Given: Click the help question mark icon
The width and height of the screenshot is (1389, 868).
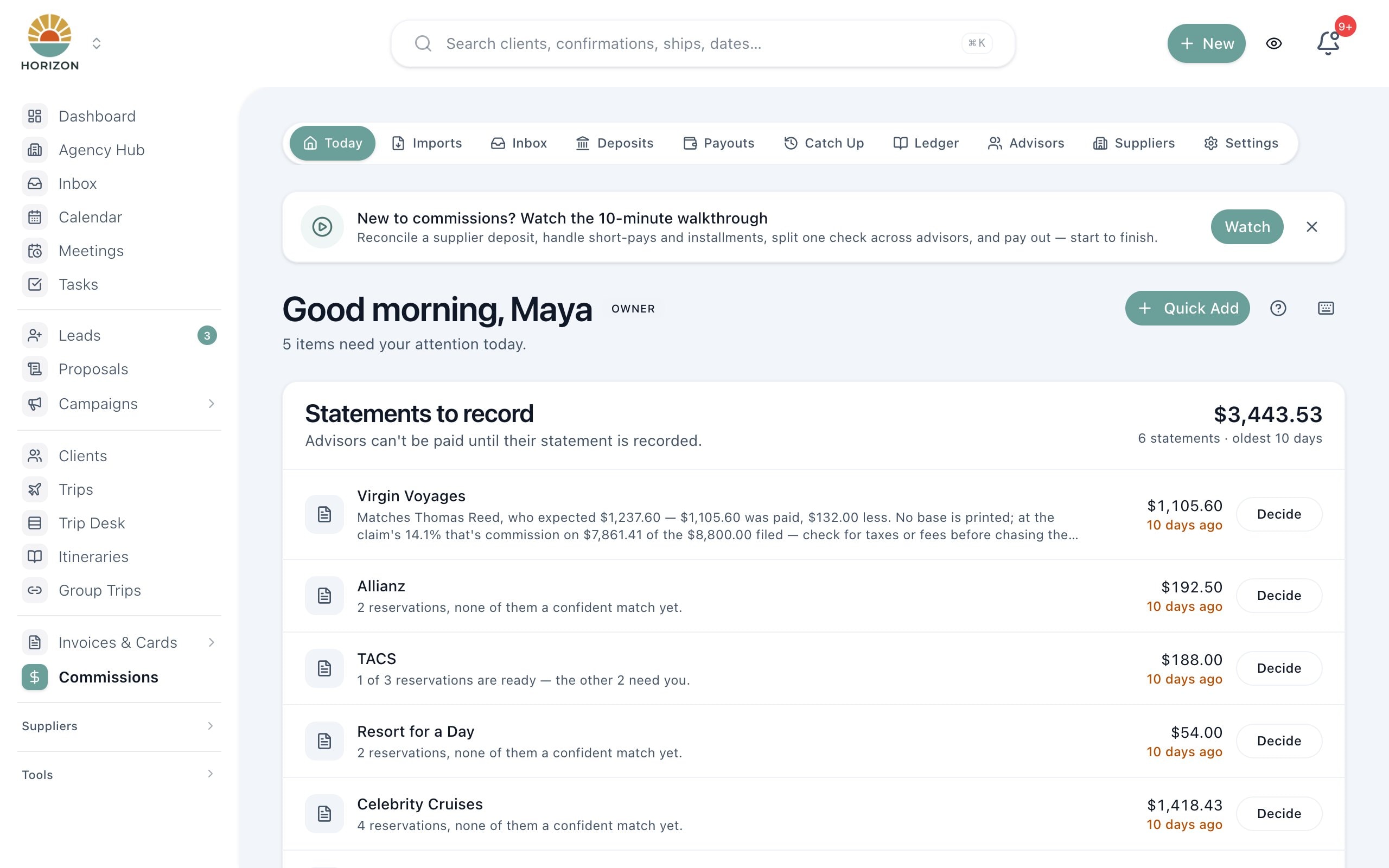Looking at the screenshot, I should (x=1278, y=308).
